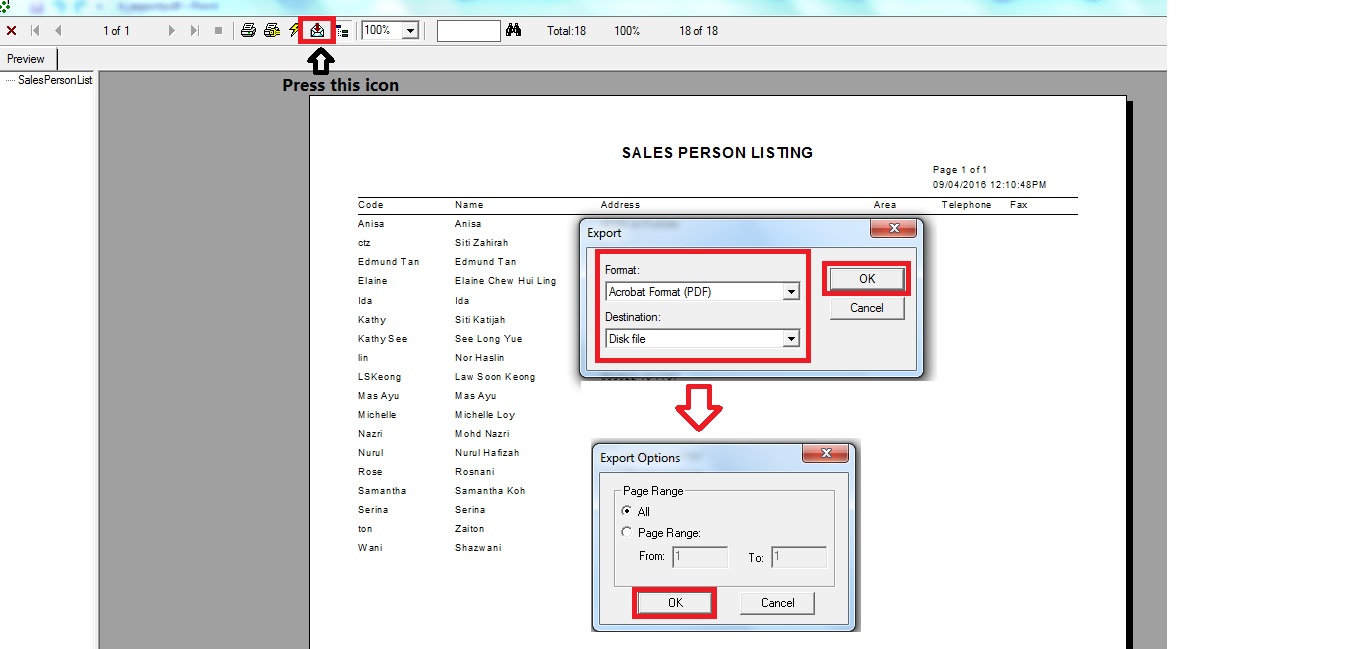This screenshot has height=649, width=1360.
Task: Click the Print report icon
Action: [248, 30]
